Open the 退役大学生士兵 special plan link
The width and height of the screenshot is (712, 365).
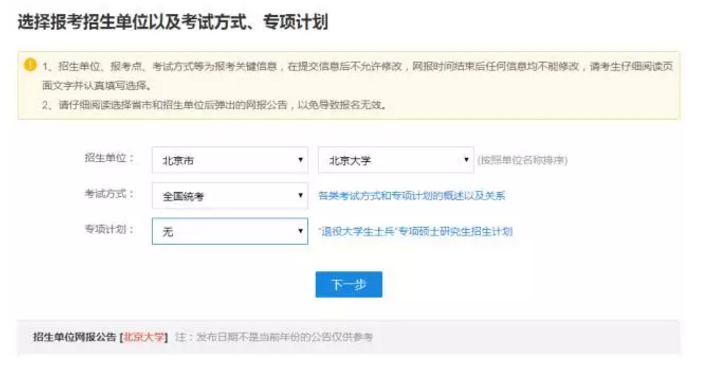(x=415, y=232)
